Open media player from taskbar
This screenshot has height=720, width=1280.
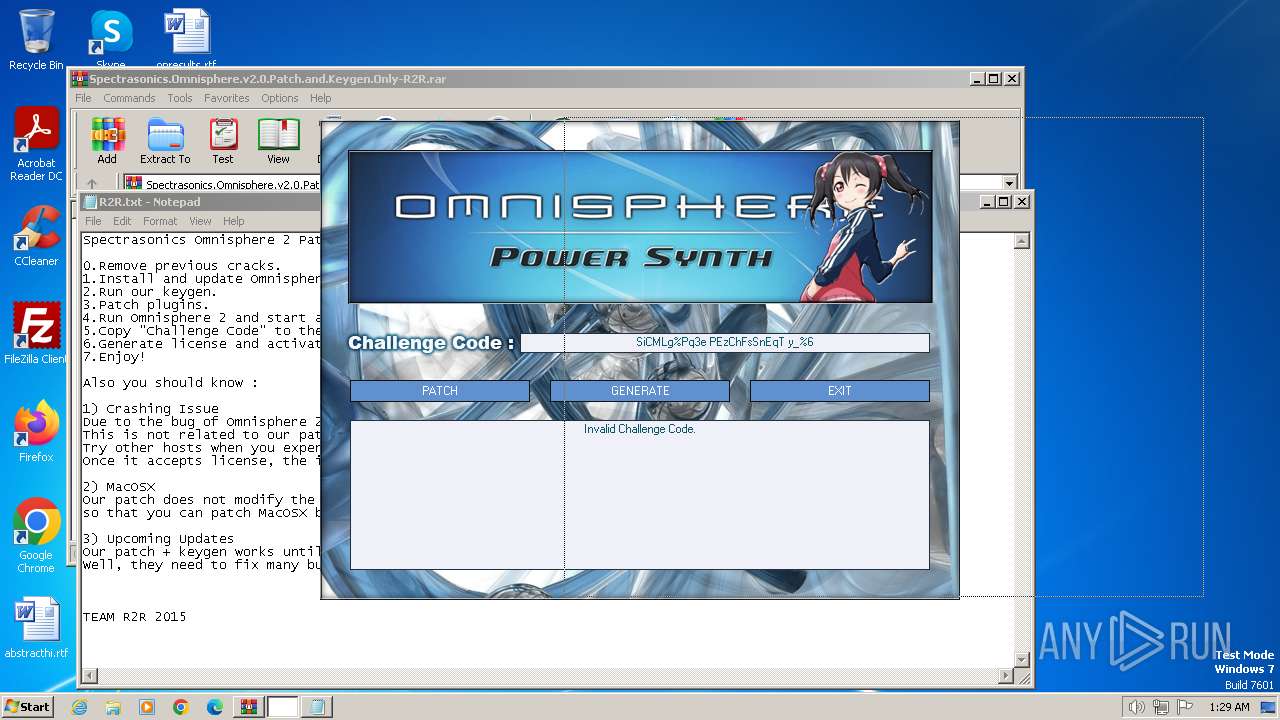tap(147, 707)
